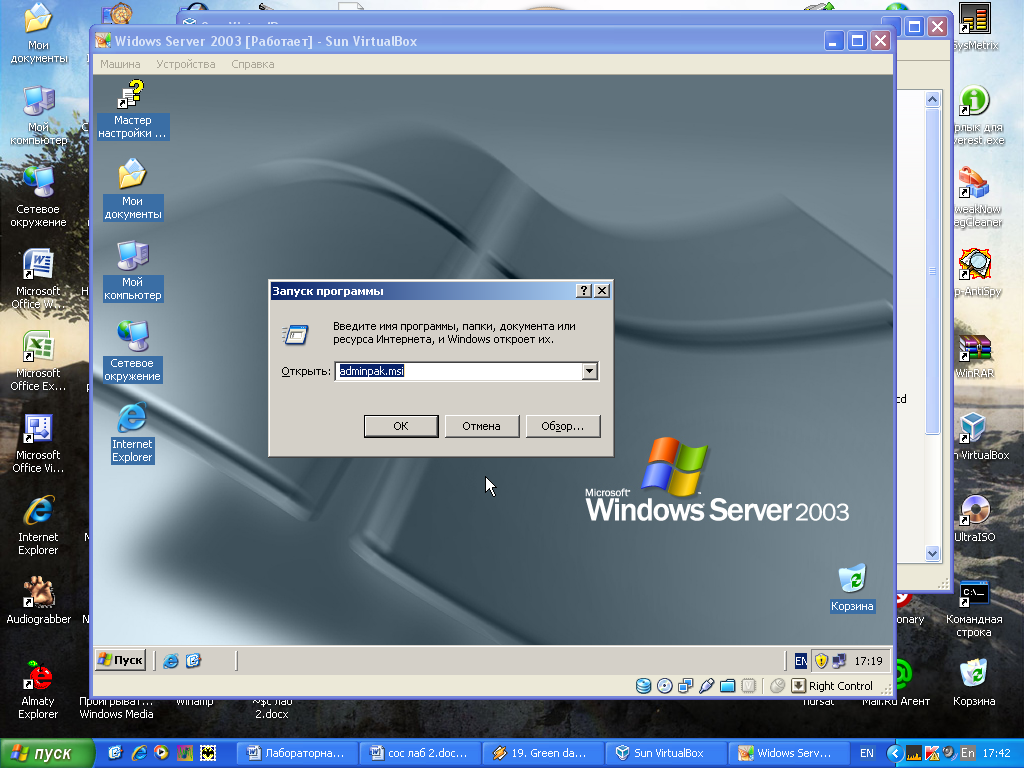This screenshot has height=768, width=1024.
Task: Switch to 19. Green da... taskbar item
Action: (542, 753)
